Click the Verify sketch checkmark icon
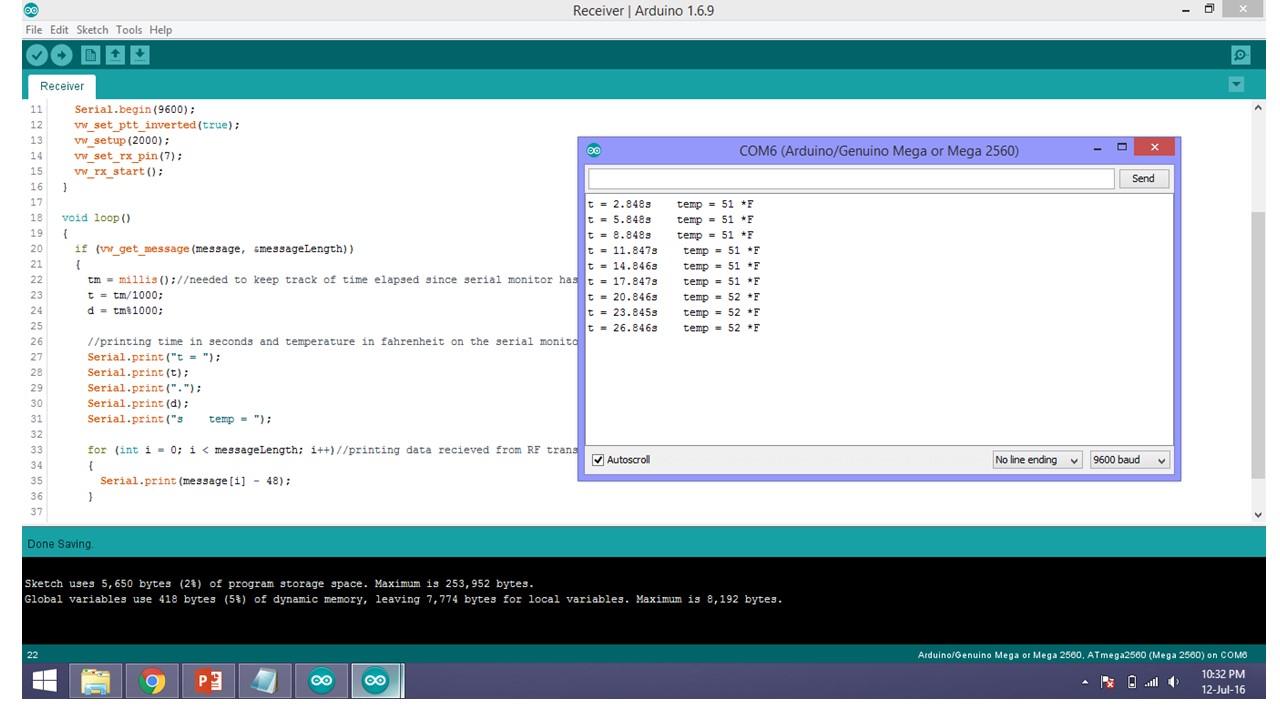1280x720 pixels. (37, 55)
